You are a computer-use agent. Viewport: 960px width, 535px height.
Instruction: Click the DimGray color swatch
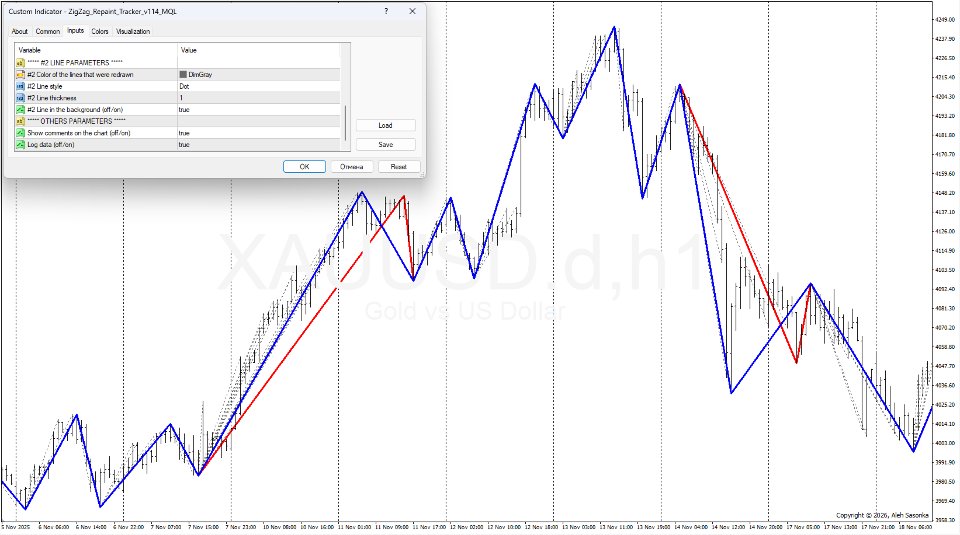pyautogui.click(x=183, y=74)
